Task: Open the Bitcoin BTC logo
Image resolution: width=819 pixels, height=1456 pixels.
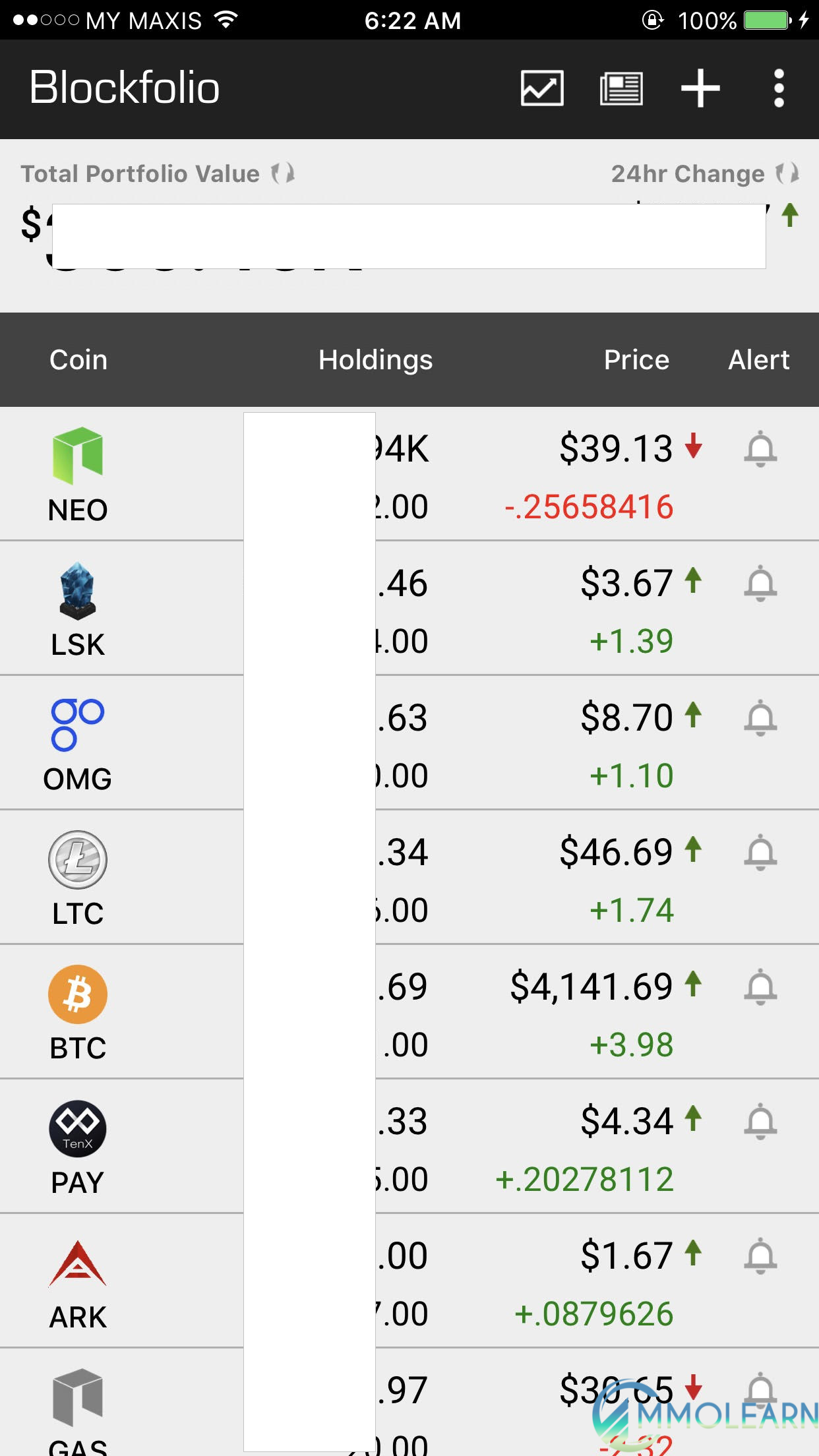Action: 78,994
